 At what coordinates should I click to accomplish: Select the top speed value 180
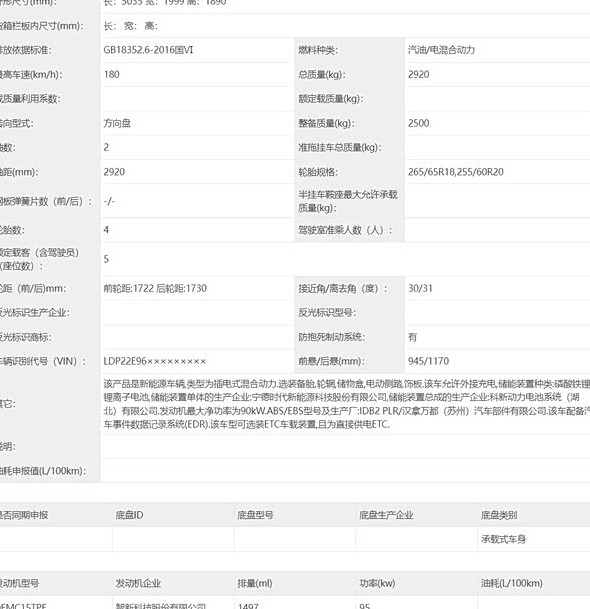click(111, 74)
